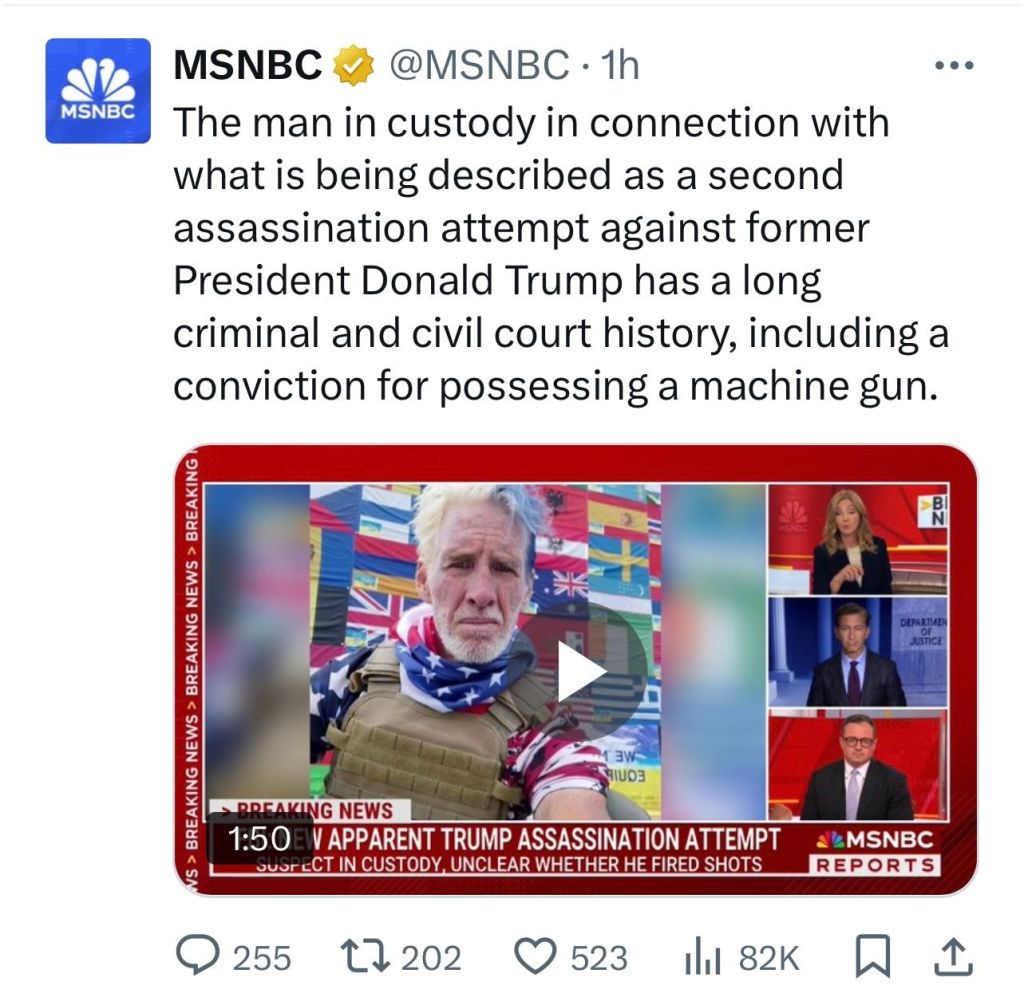Click the 255 replies count
The width and height of the screenshot is (1024, 1001).
point(262,958)
